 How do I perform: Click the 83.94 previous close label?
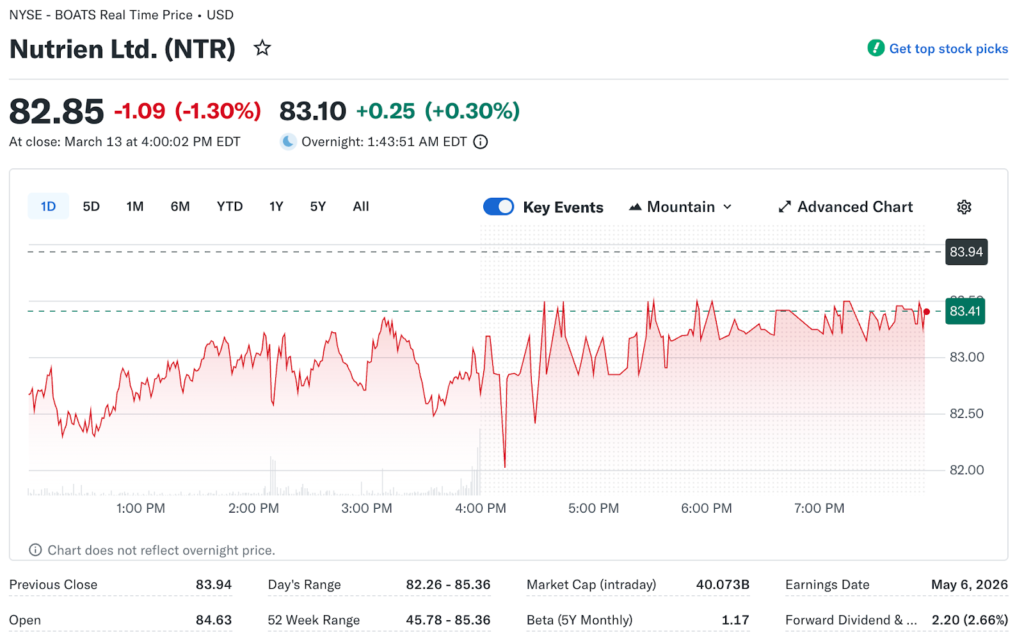(966, 252)
